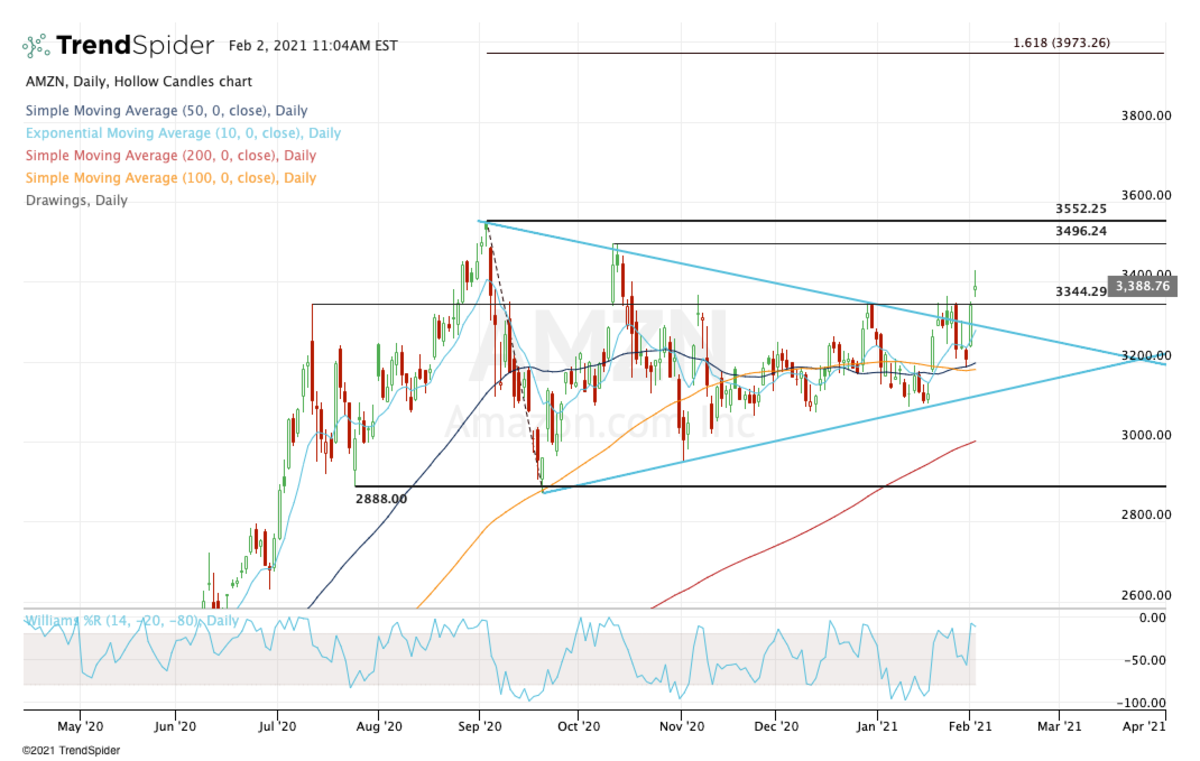Click the TrendSpider logo
Image resolution: width=1200 pixels, height=761 pixels.
(x=119, y=45)
